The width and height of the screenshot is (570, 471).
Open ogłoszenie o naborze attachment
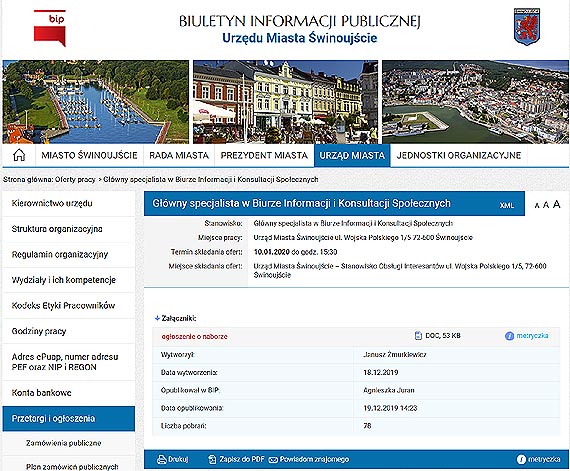click(194, 337)
